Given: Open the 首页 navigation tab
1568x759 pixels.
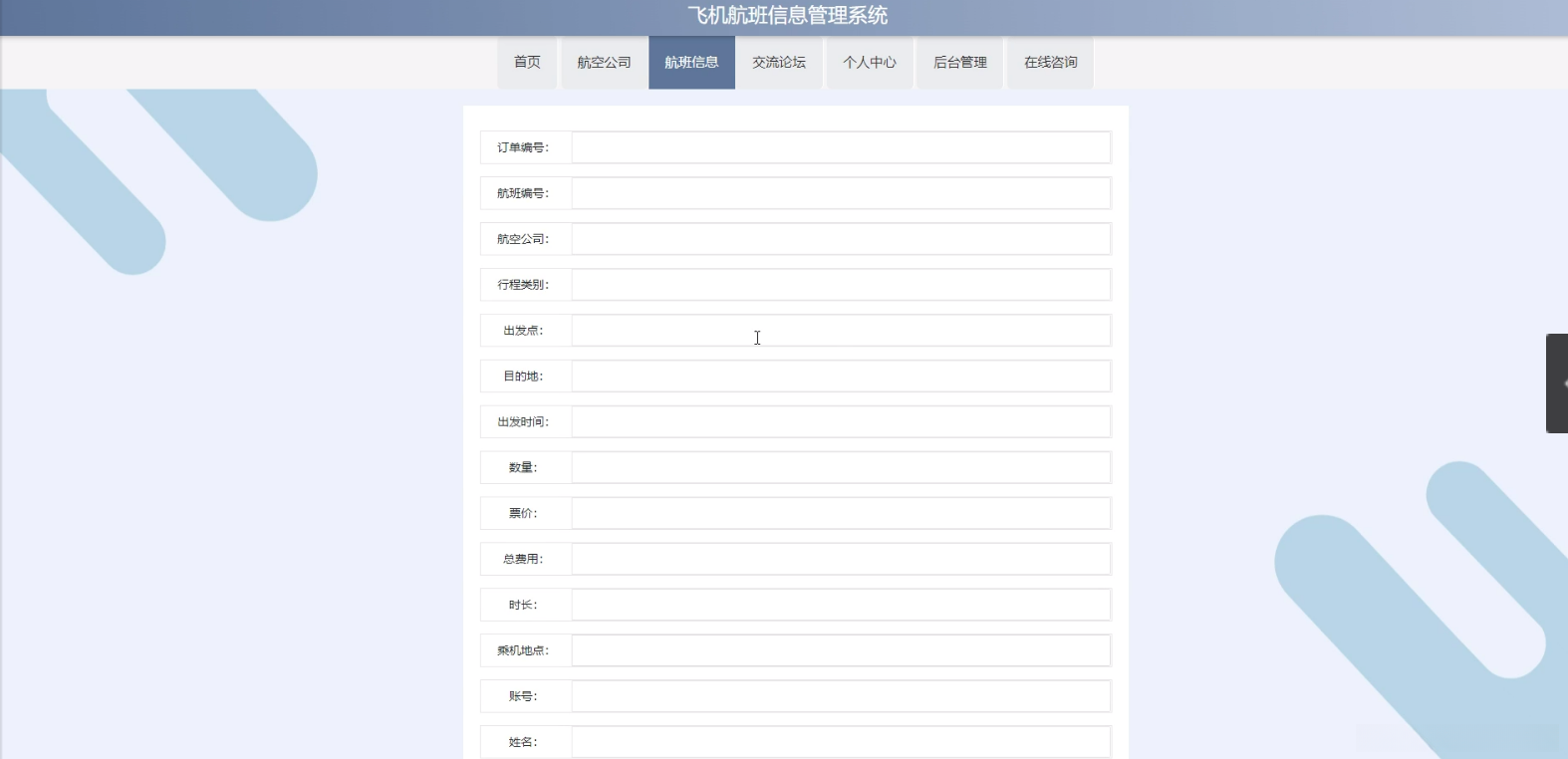Looking at the screenshot, I should (527, 63).
